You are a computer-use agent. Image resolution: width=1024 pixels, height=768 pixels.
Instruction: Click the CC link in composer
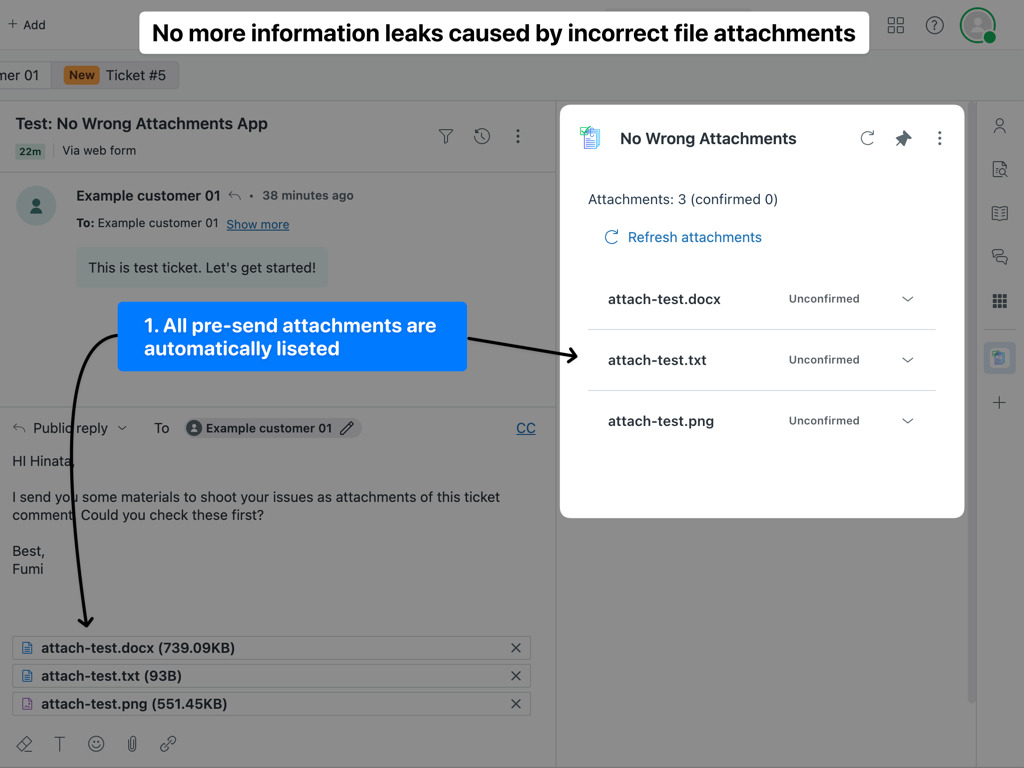click(525, 428)
